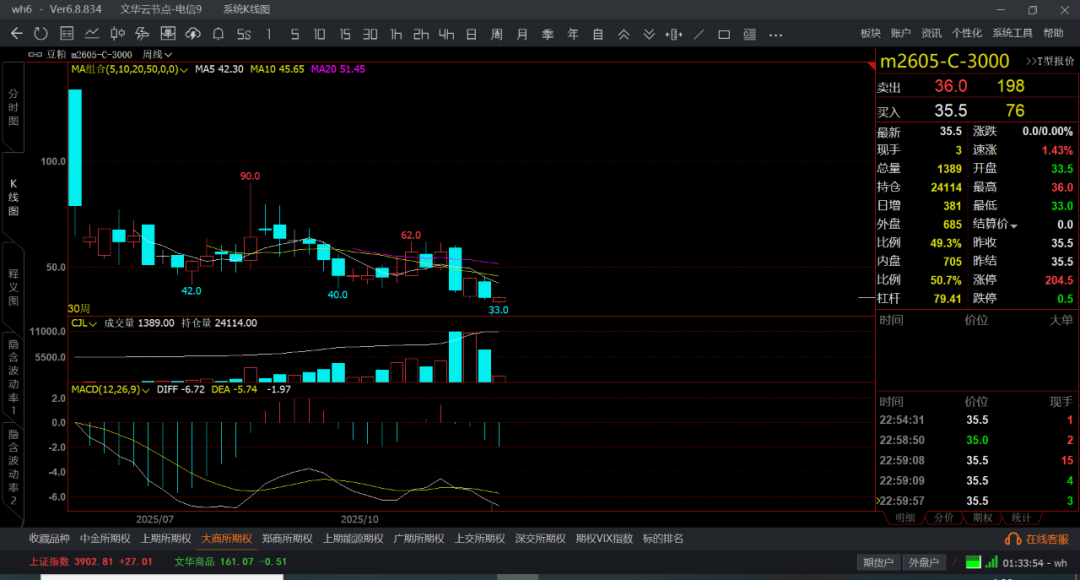This screenshot has height=580, width=1080.
Task: Switch to 释义图 side tab
Action: coord(13,287)
